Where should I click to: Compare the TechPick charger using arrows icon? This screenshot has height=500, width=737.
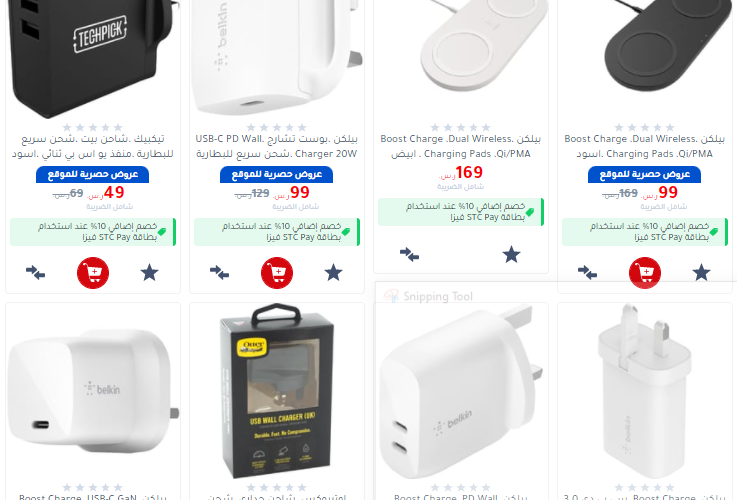36,273
